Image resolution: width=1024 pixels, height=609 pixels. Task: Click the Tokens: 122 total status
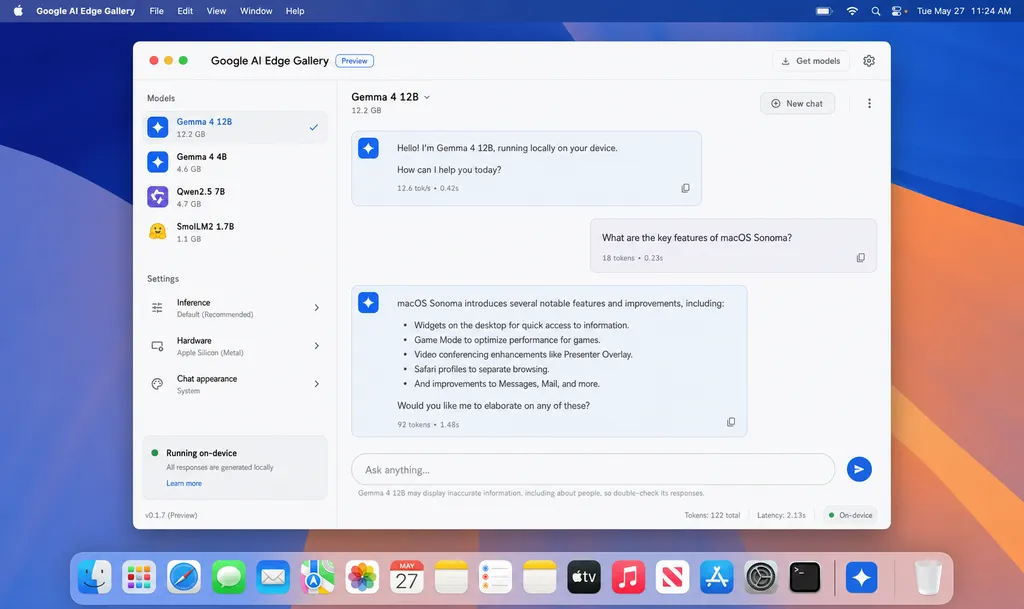[x=712, y=515]
